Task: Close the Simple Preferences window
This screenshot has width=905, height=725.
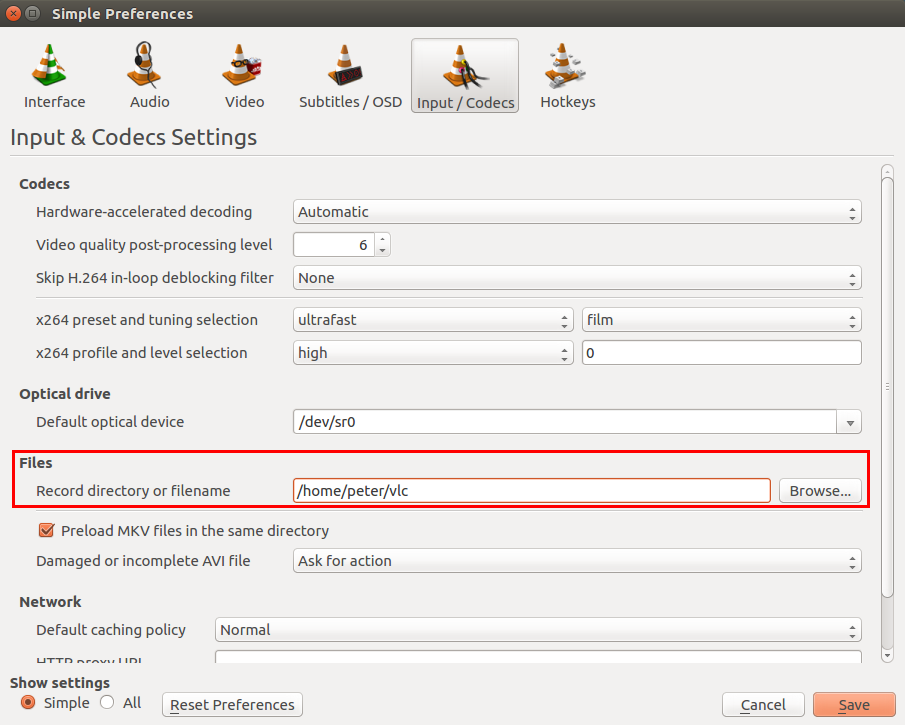Action: click(14, 13)
